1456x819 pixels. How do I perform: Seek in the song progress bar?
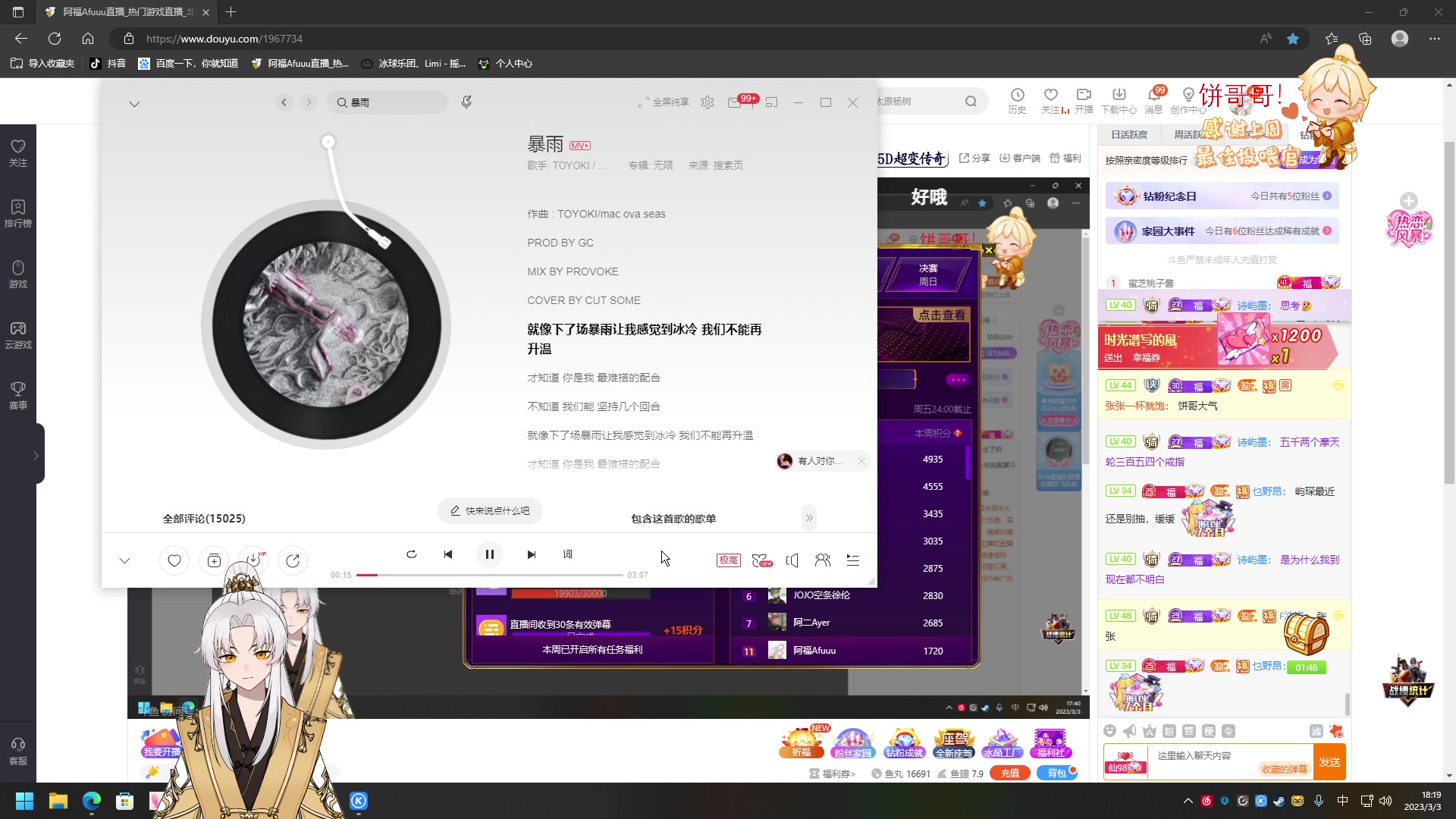[490, 575]
